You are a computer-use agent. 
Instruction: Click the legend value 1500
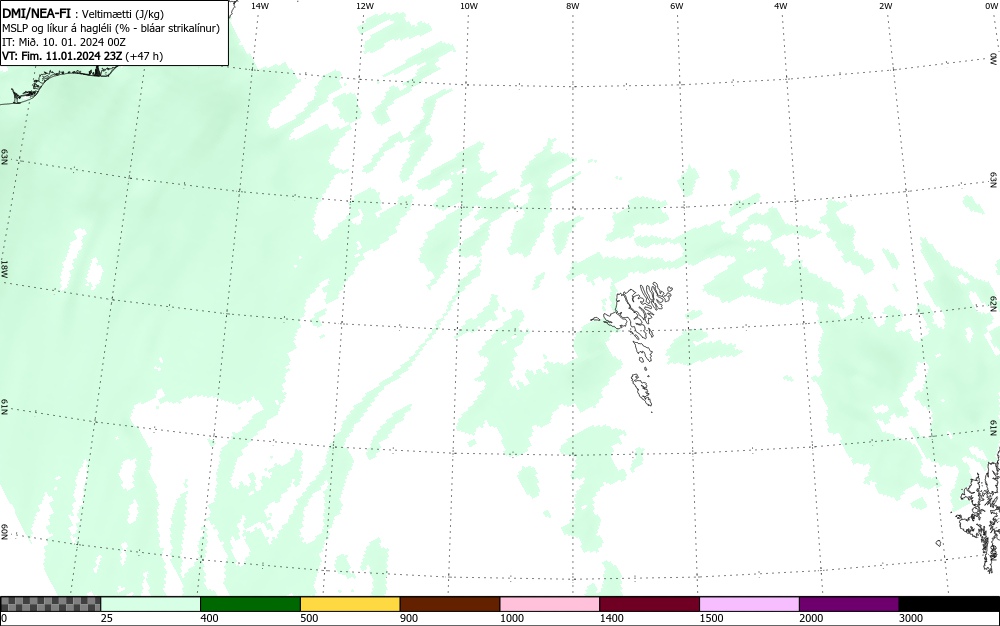coord(711,618)
